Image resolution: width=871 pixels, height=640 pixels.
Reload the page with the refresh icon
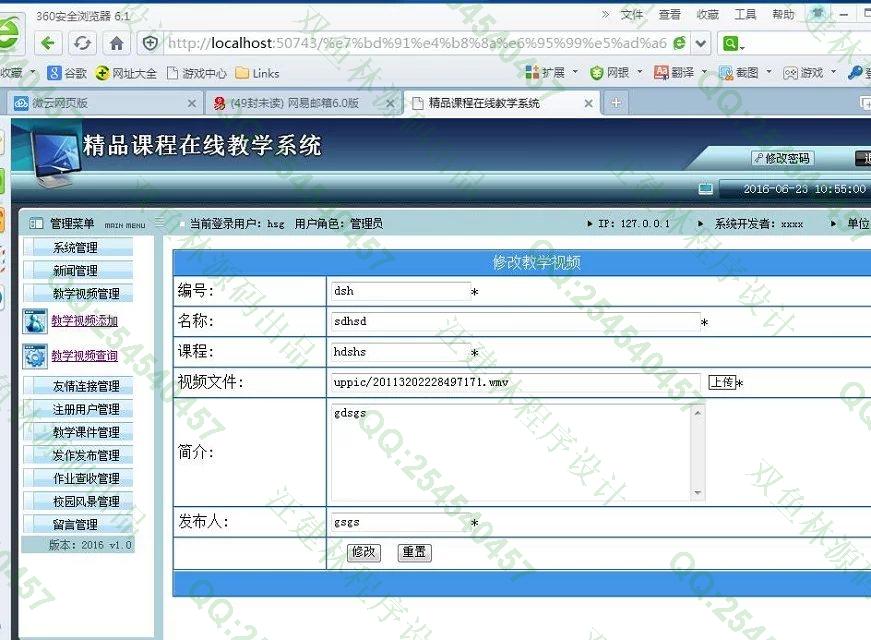coord(83,43)
